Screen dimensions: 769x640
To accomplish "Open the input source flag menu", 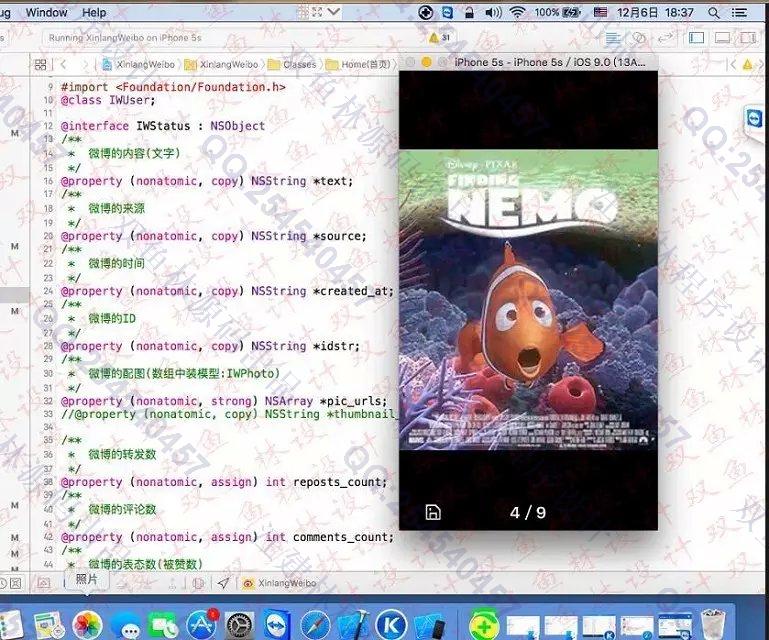I will click(x=600, y=12).
